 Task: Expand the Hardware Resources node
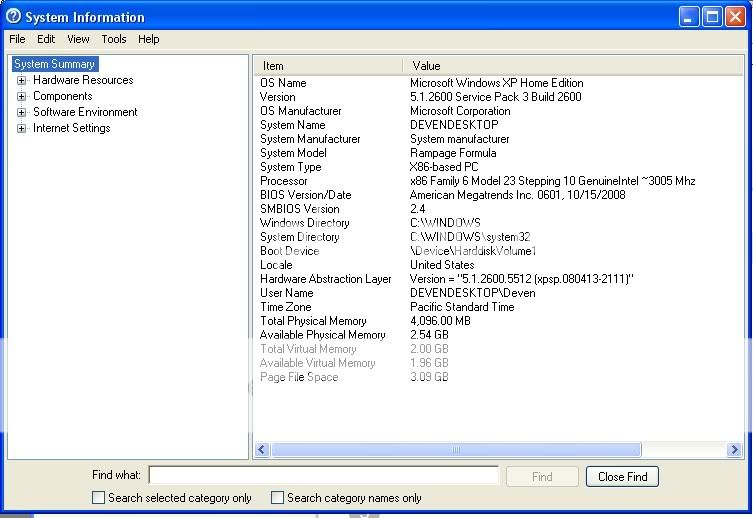pyautogui.click(x=21, y=80)
